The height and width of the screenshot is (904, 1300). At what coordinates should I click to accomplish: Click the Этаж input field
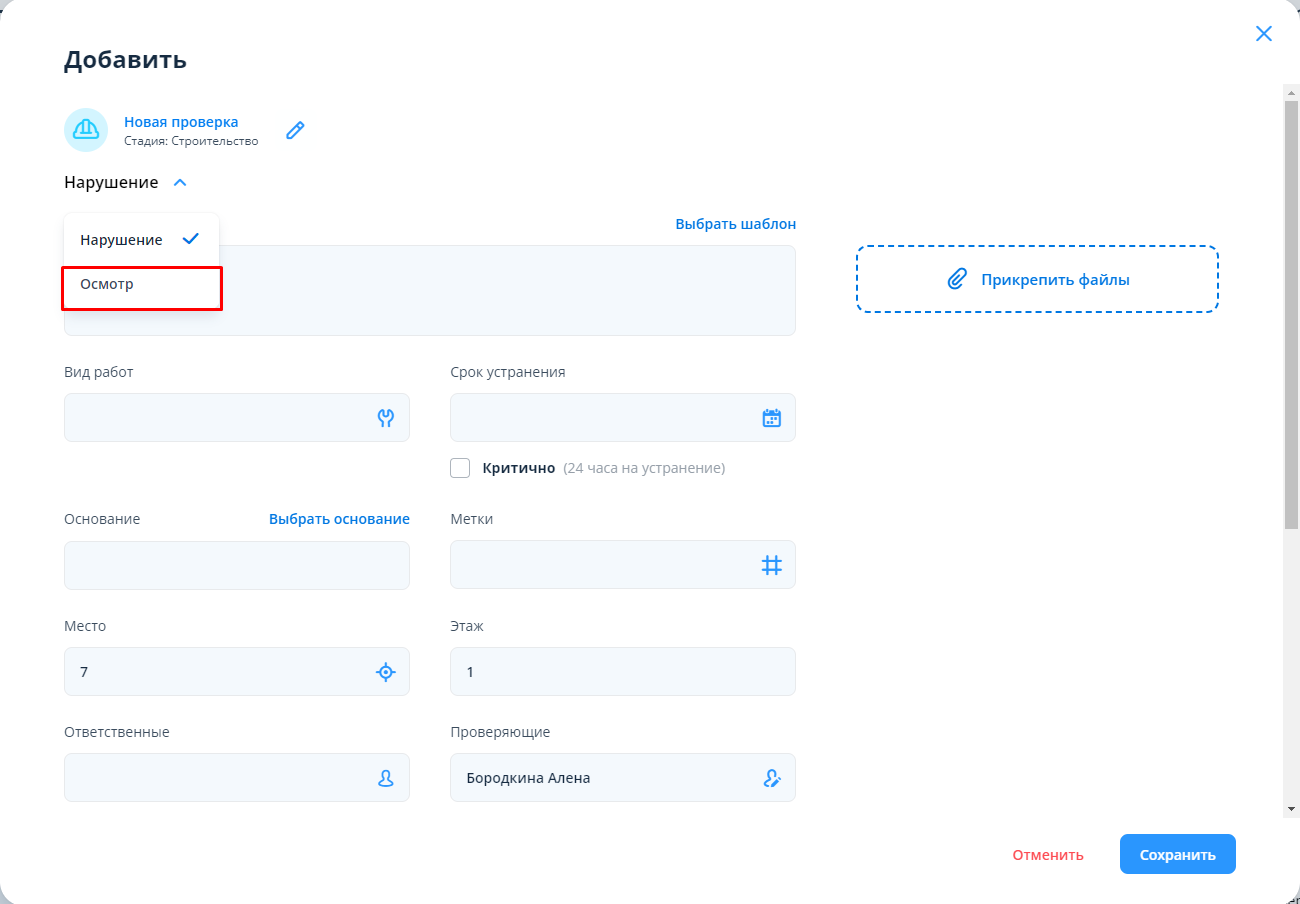pyautogui.click(x=622, y=672)
